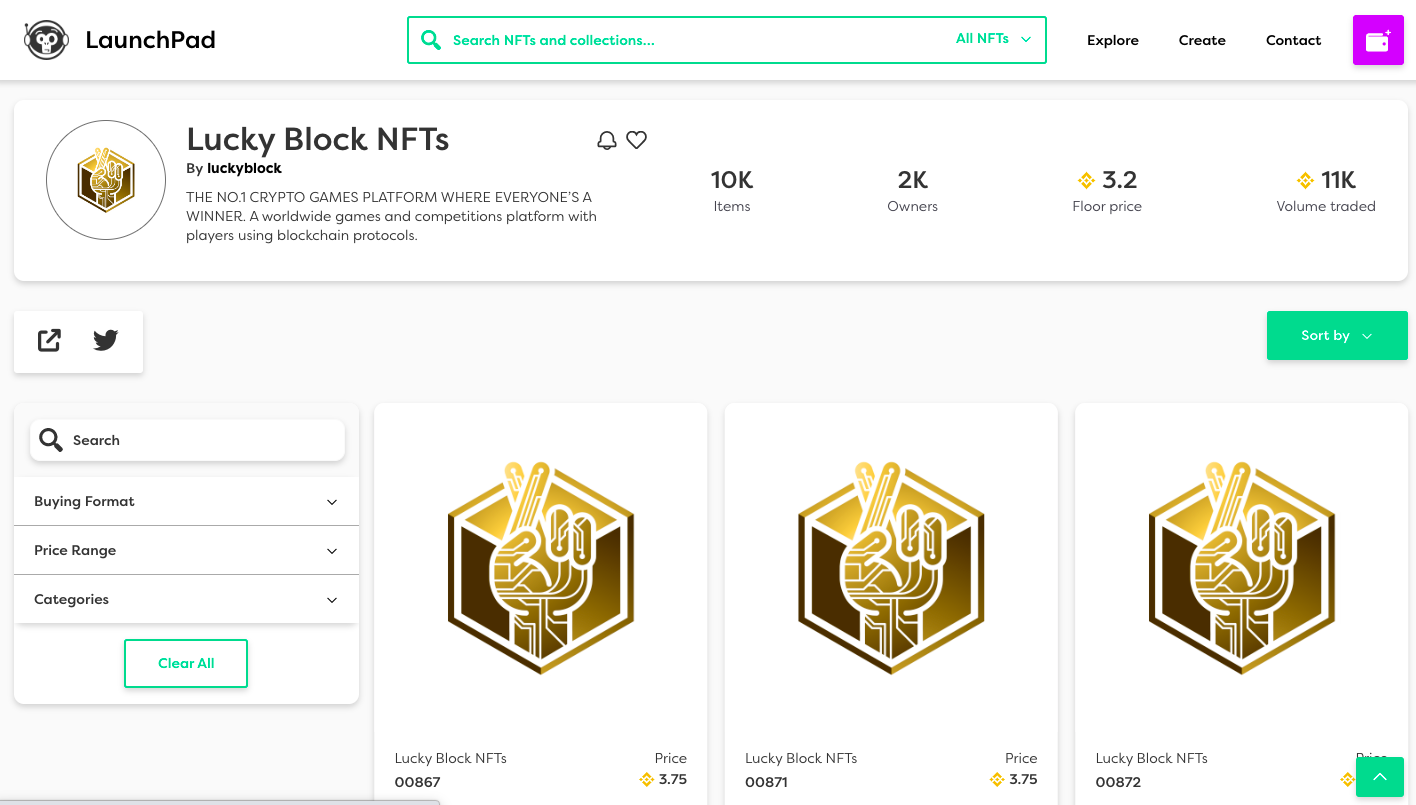The height and width of the screenshot is (805, 1416).
Task: Click the 2K Owners statistic
Action: coord(913,191)
